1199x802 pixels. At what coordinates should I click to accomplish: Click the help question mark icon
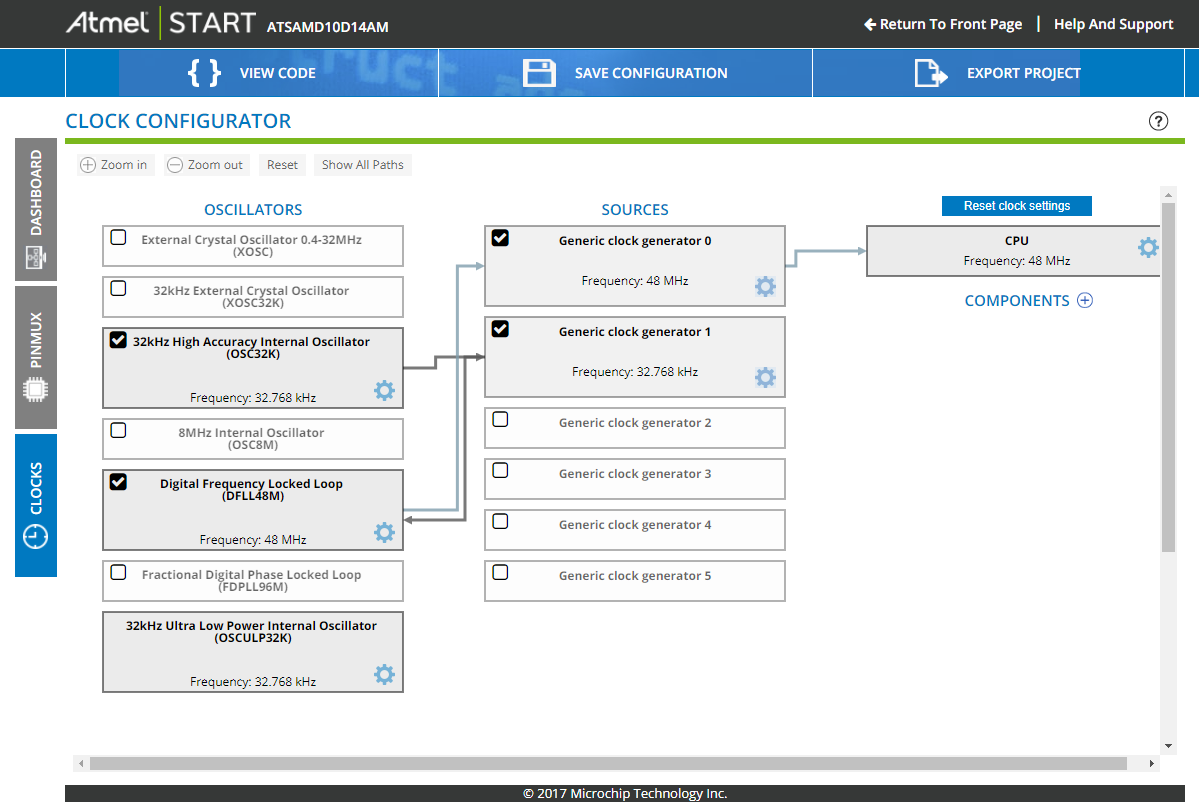click(x=1158, y=121)
